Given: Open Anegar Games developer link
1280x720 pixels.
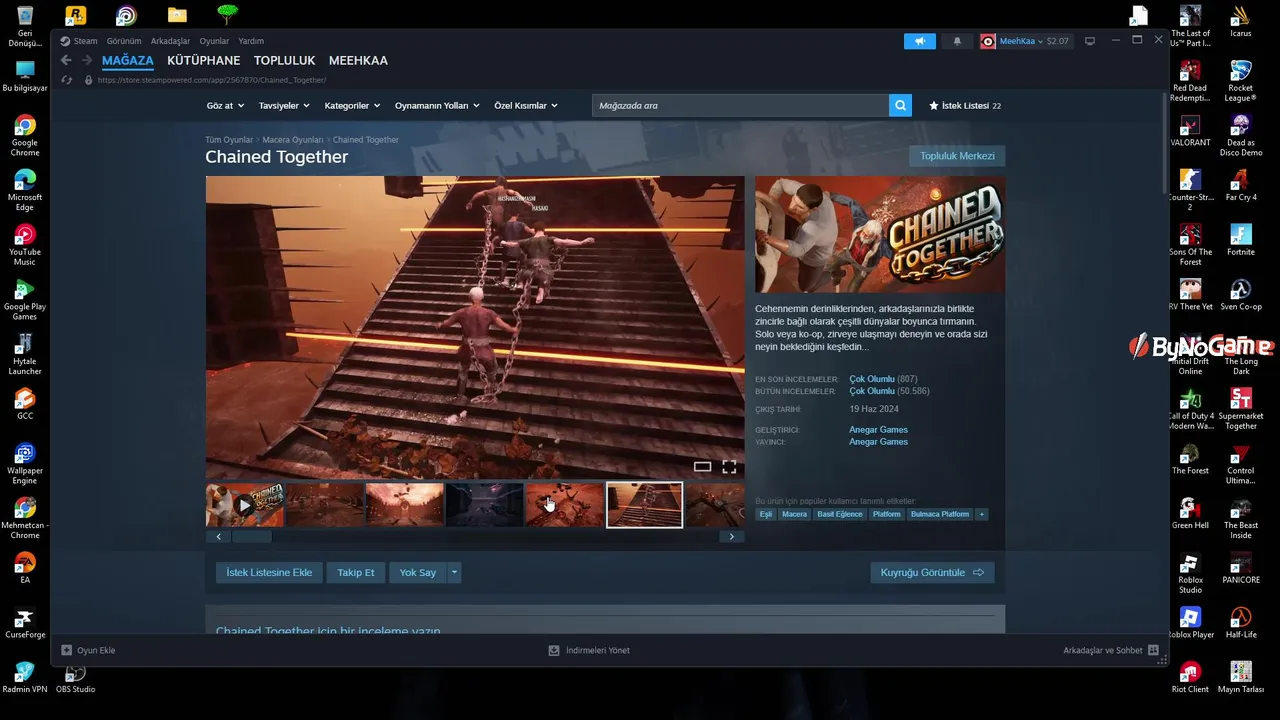Looking at the screenshot, I should (878, 430).
